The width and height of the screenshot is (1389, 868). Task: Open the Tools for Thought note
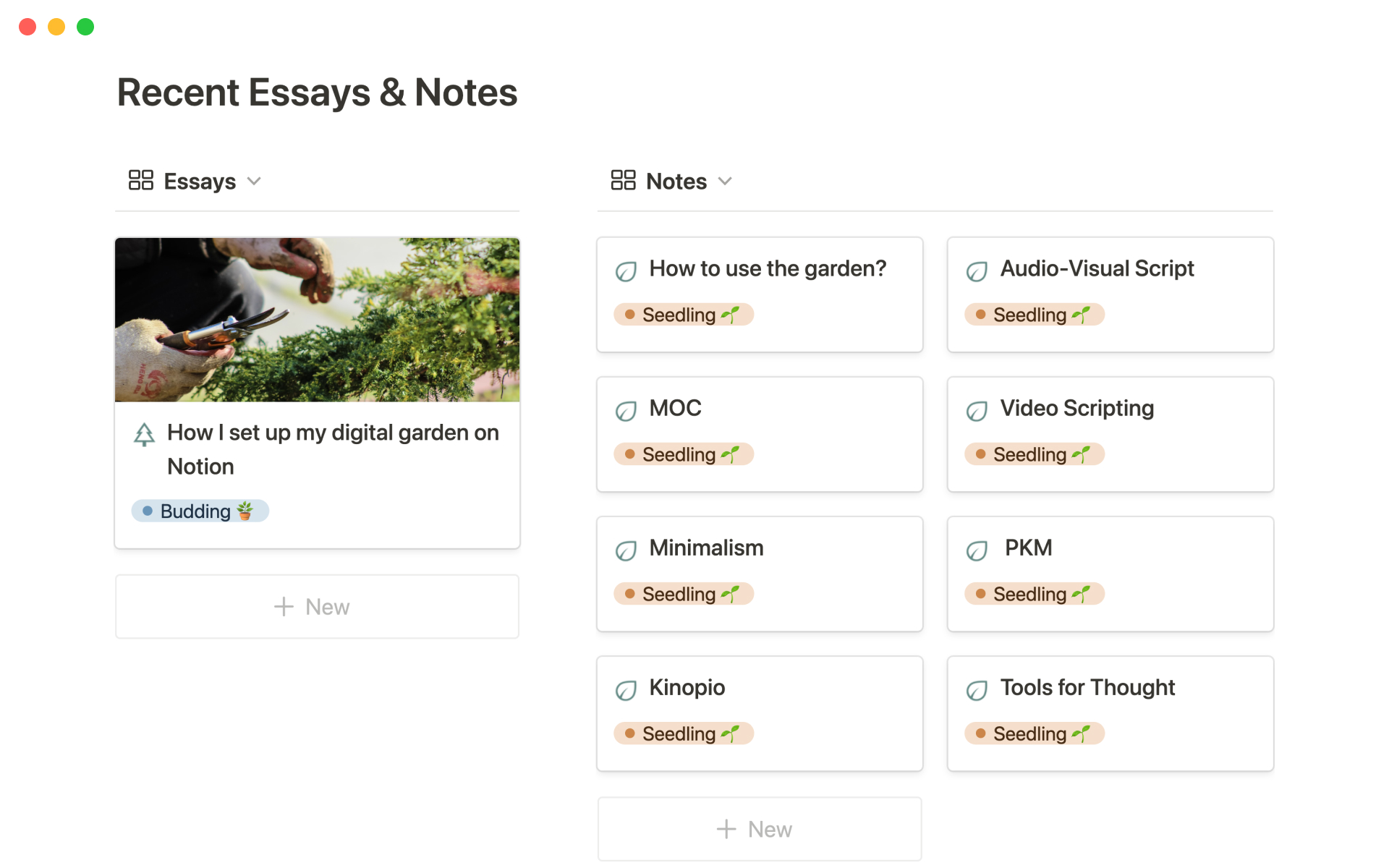1087,687
